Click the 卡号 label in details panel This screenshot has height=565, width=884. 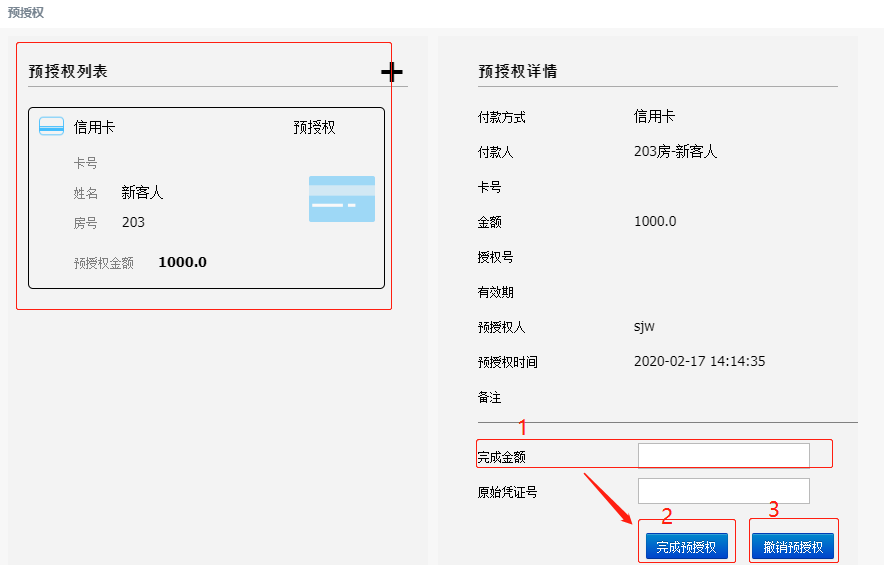click(x=489, y=187)
